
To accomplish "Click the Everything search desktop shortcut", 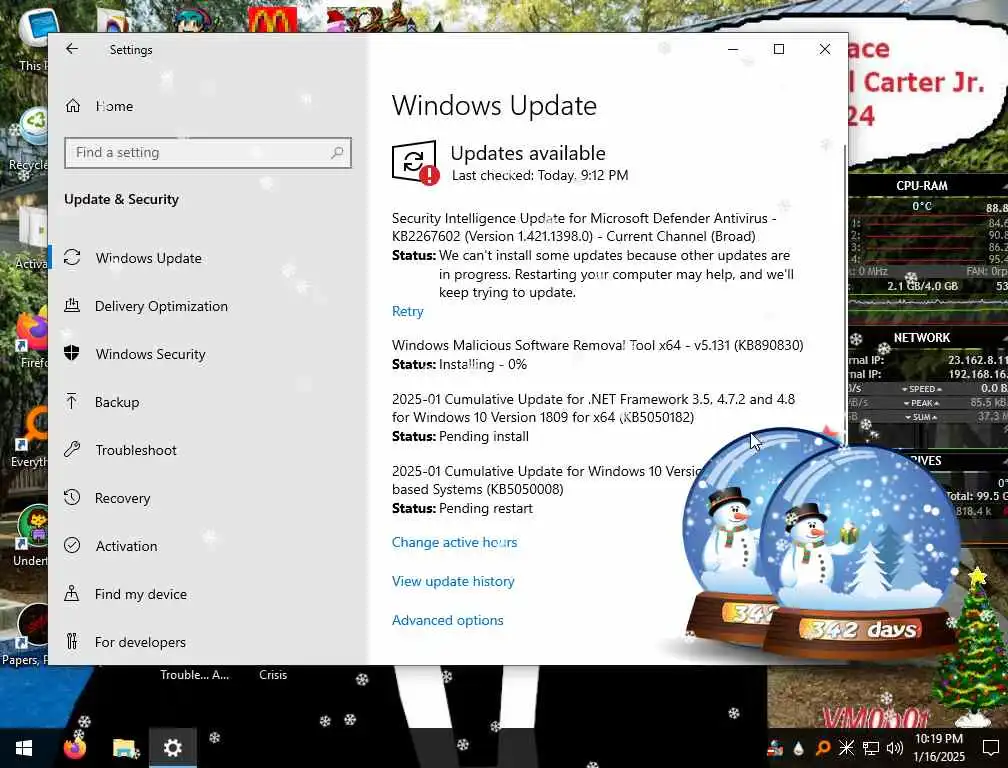I will coord(33,427).
